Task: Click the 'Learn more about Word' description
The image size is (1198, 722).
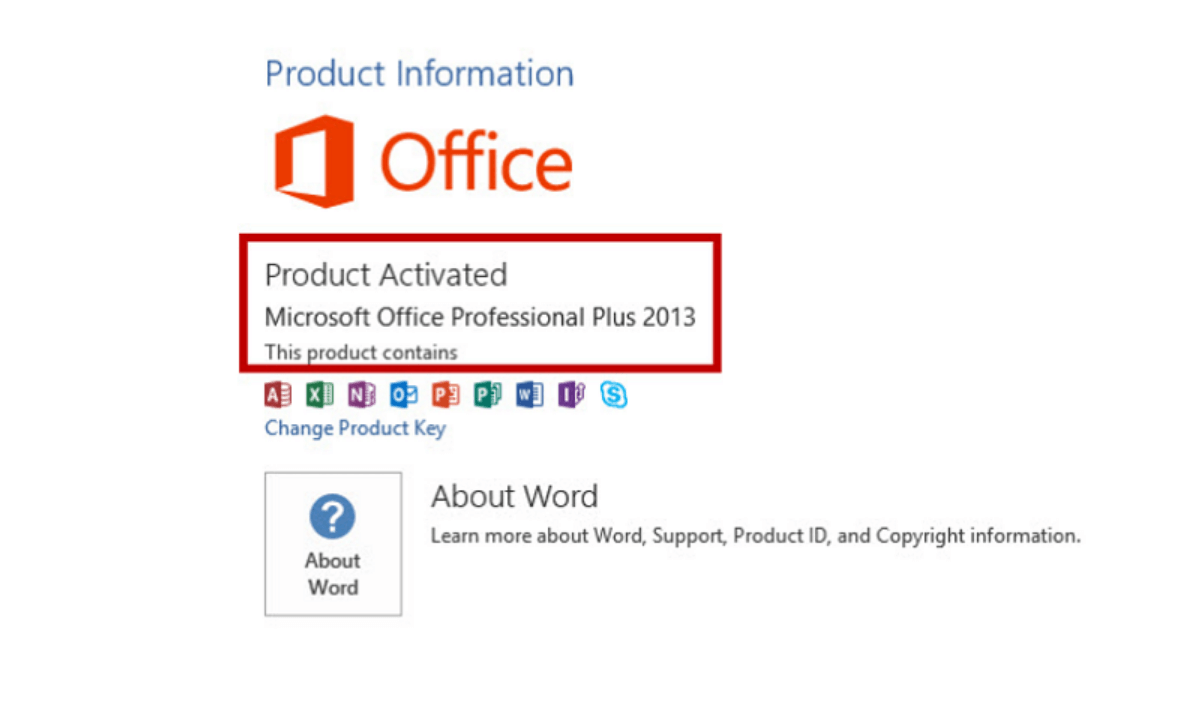Action: tap(756, 536)
